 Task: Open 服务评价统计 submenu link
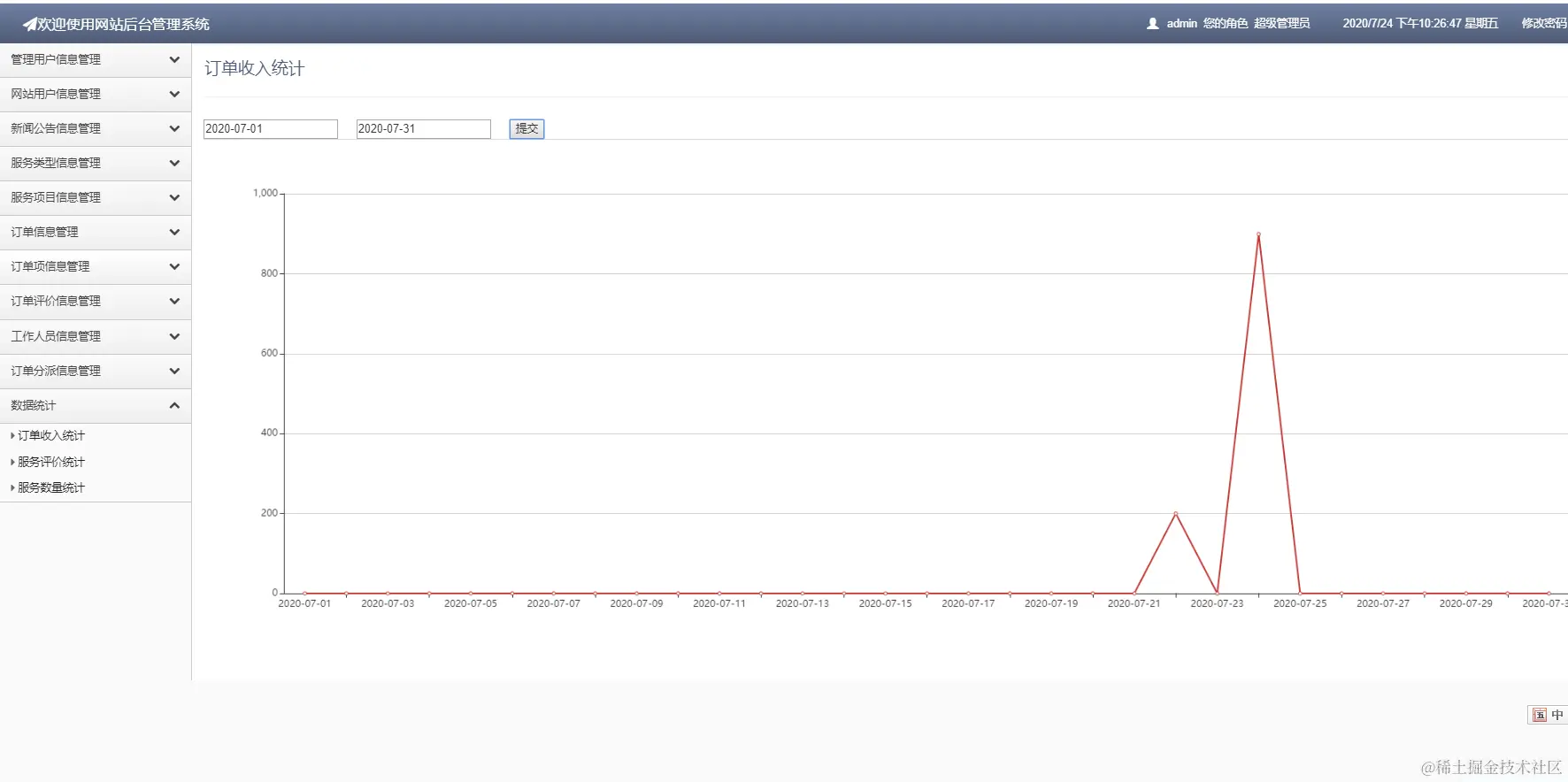coord(50,462)
